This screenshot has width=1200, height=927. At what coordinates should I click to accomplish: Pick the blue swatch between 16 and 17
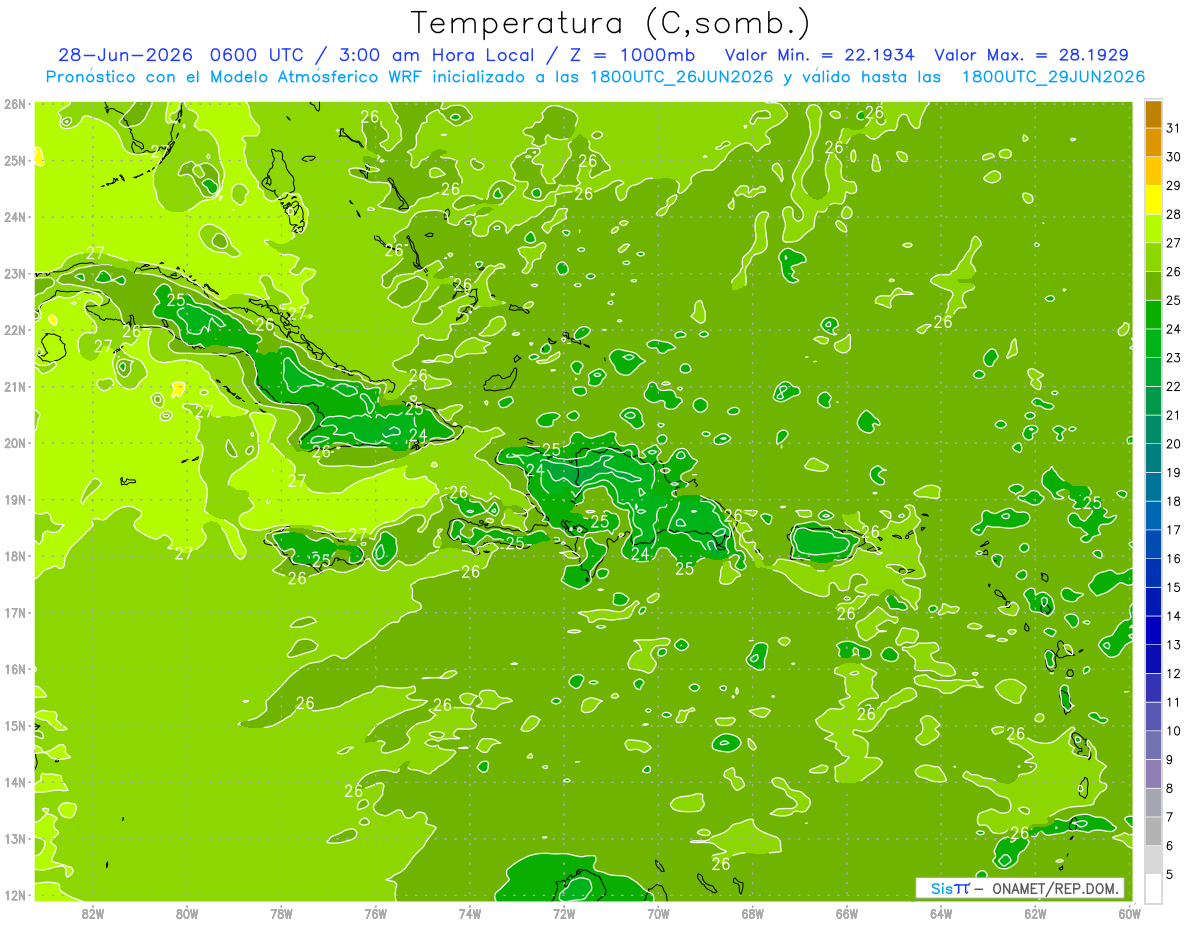pyautogui.click(x=1153, y=544)
